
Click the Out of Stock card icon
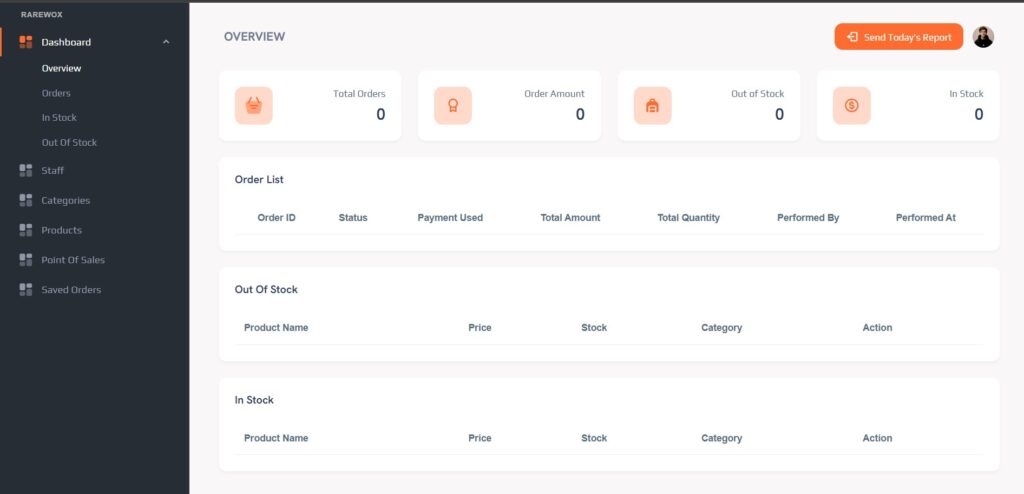(x=652, y=106)
